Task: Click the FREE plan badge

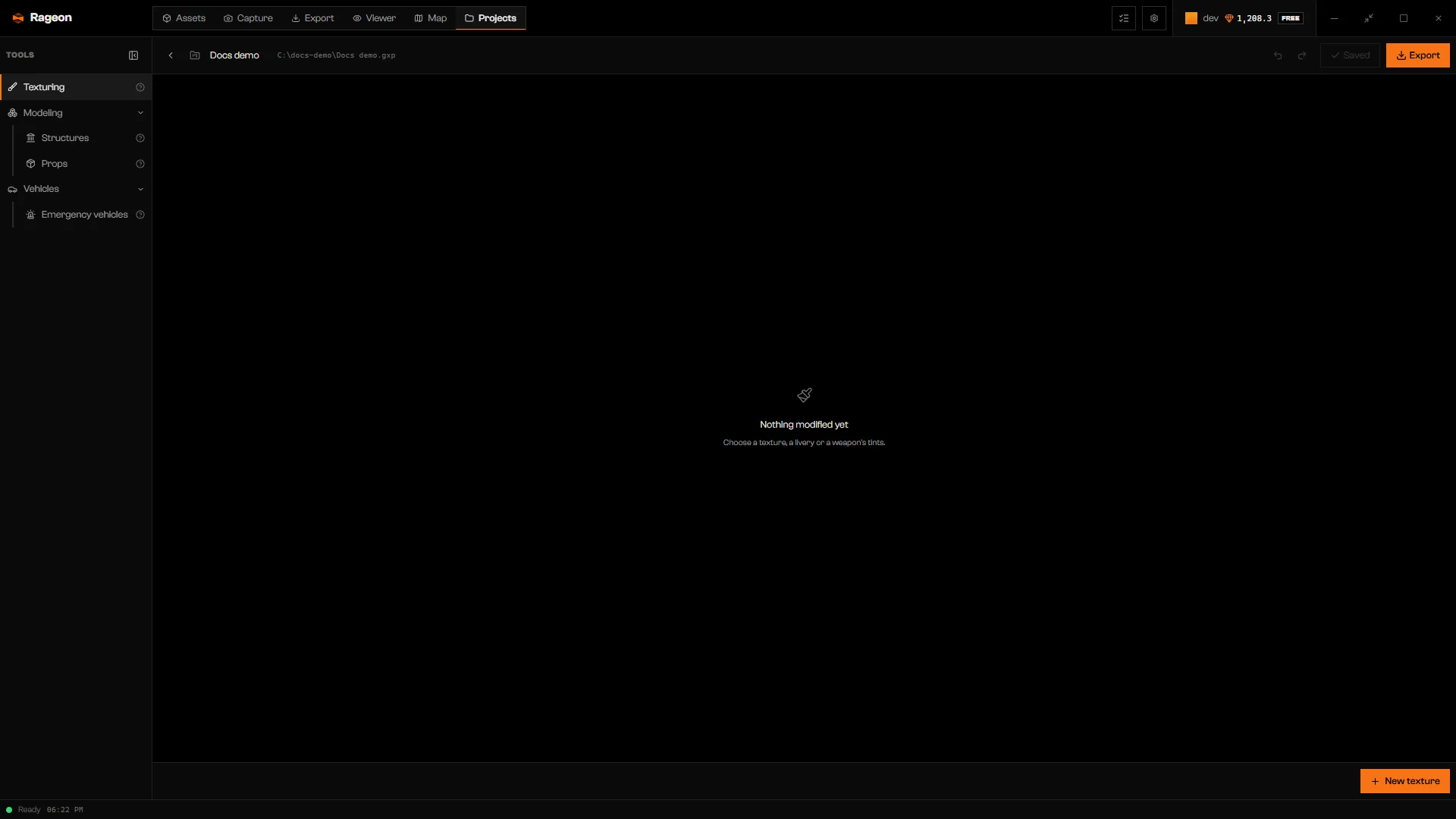Action: point(1291,18)
